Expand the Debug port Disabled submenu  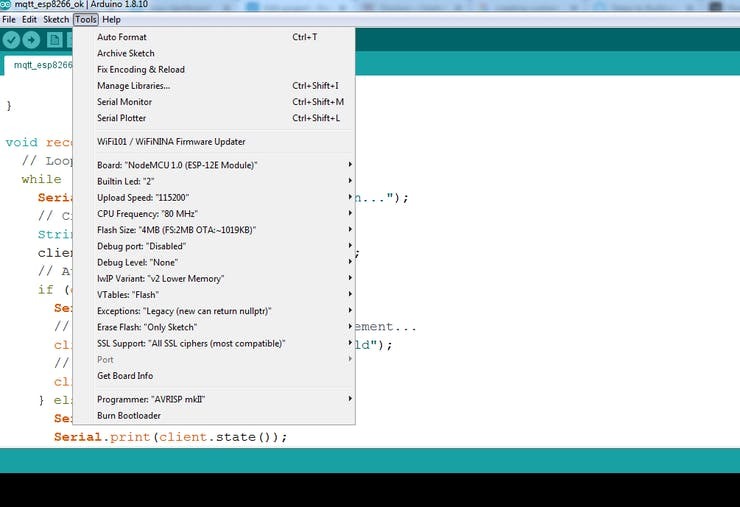point(213,246)
